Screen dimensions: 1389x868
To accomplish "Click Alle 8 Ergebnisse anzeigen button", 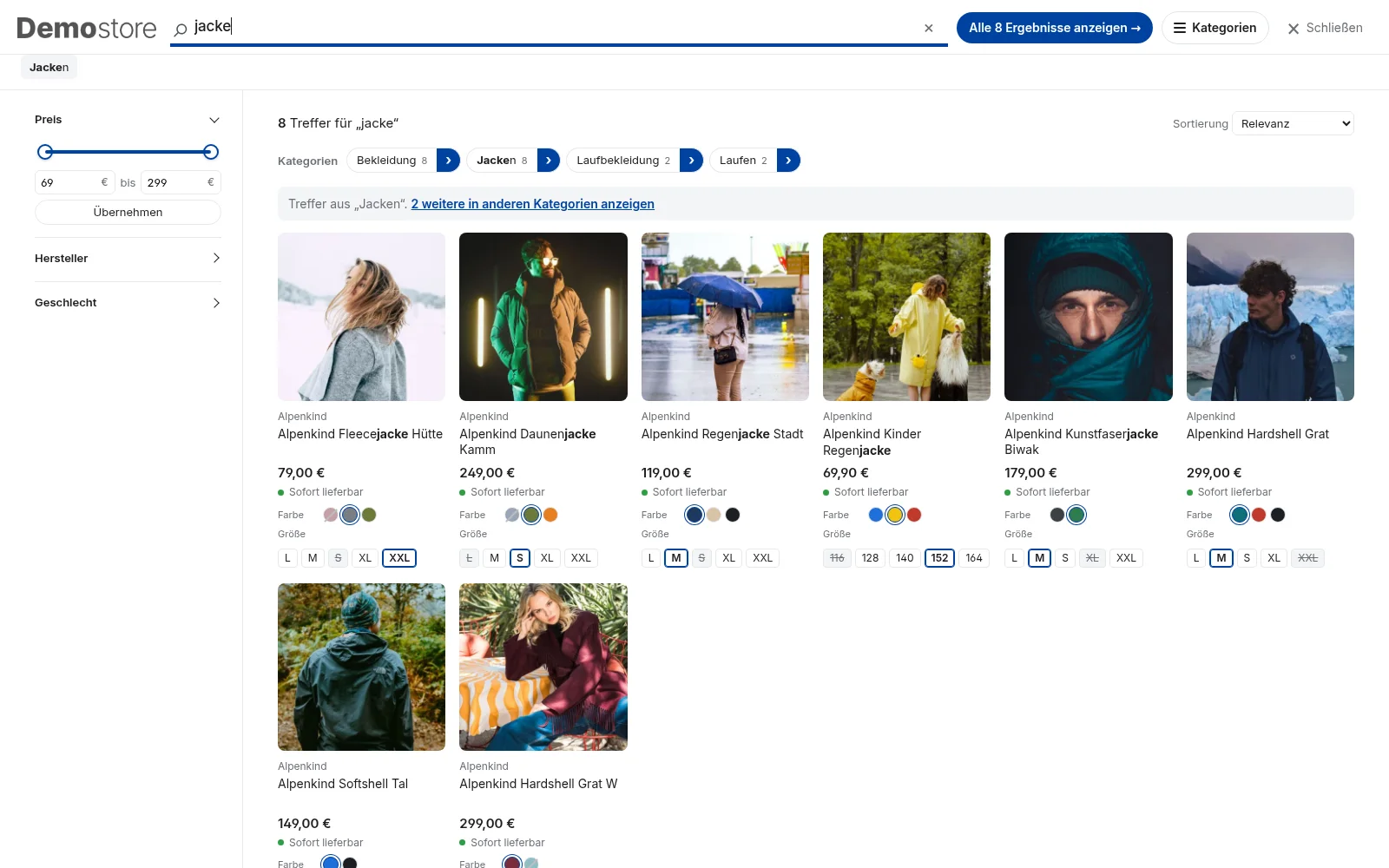I will [1055, 28].
